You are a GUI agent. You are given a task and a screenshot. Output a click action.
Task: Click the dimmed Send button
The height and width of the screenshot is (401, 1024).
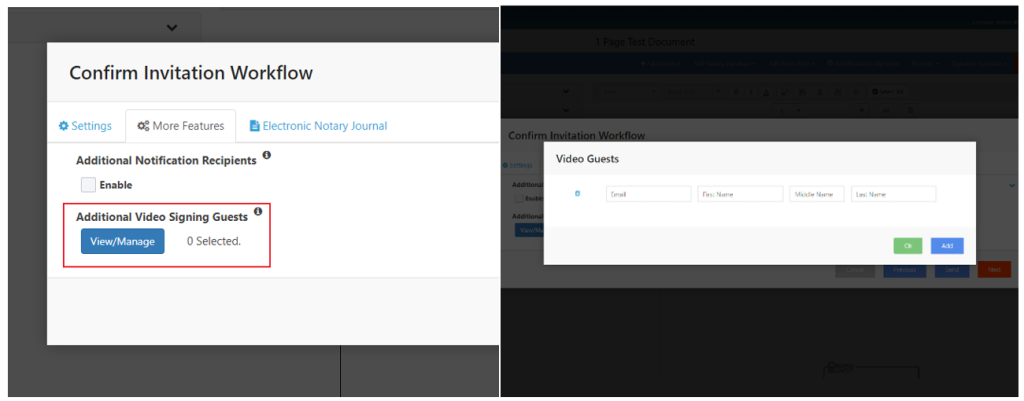coord(951,270)
